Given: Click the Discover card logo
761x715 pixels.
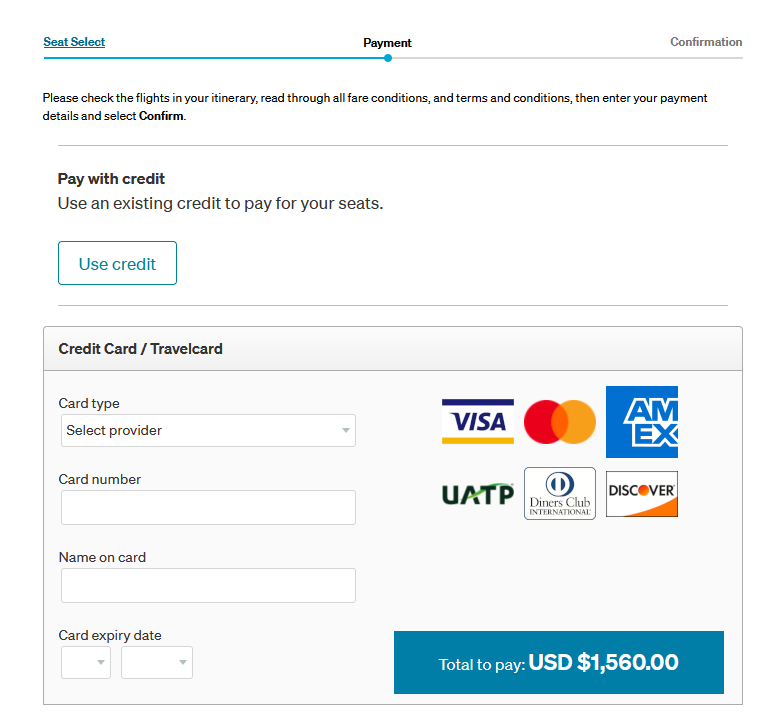Looking at the screenshot, I should point(641,494).
